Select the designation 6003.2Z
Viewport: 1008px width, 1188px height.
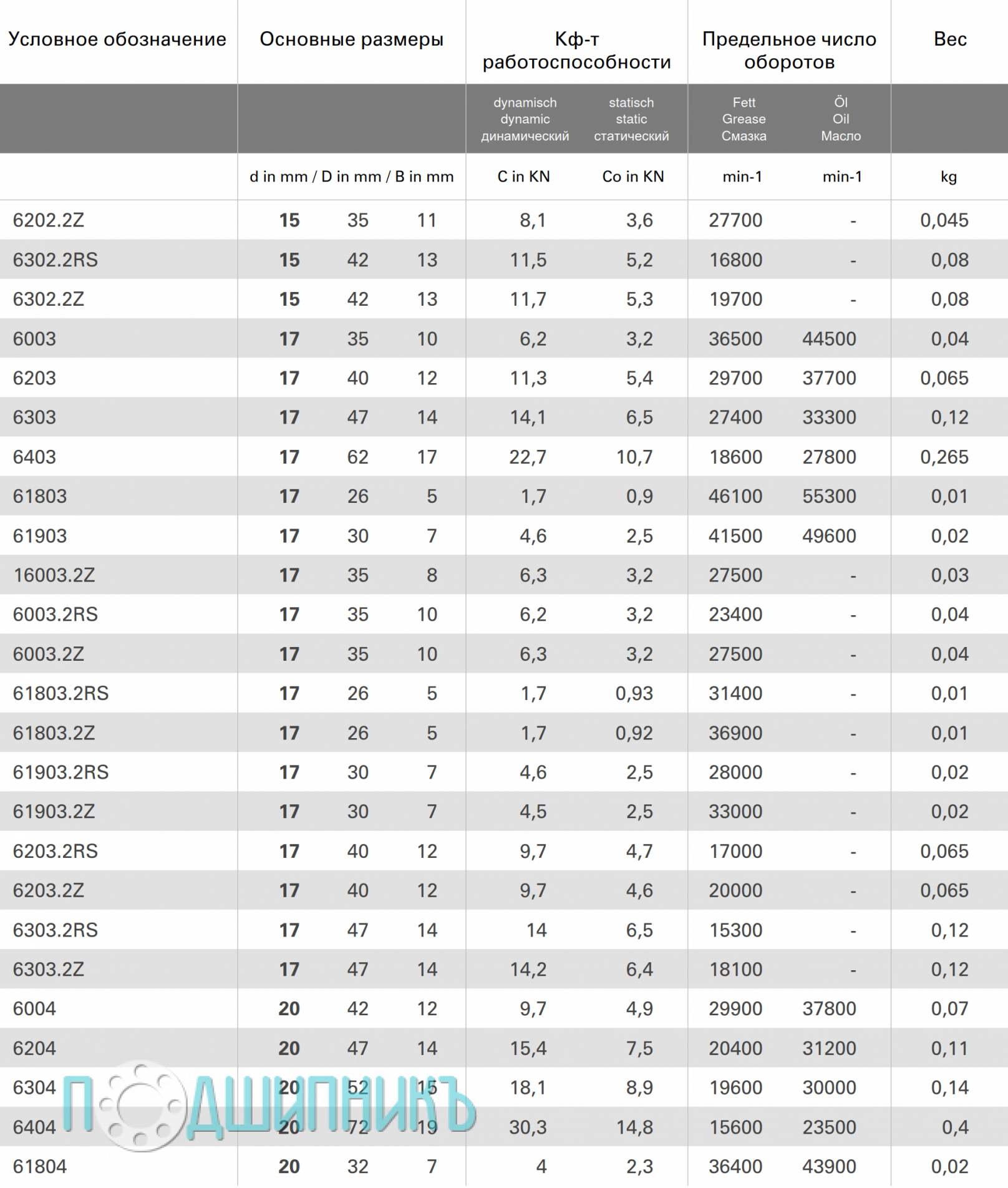pyautogui.click(x=48, y=654)
